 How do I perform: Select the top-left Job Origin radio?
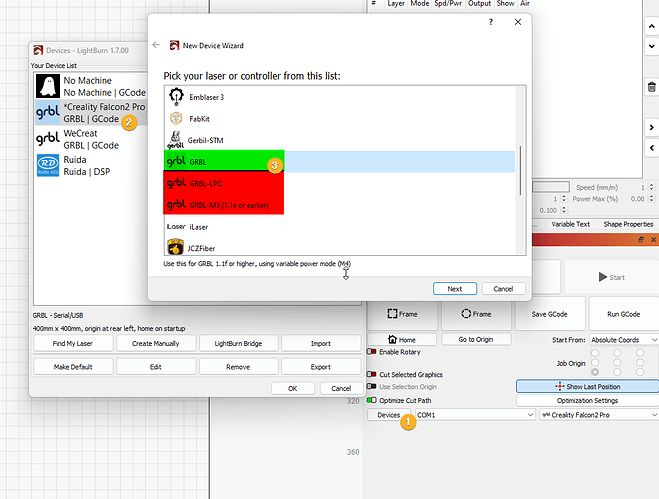point(595,352)
